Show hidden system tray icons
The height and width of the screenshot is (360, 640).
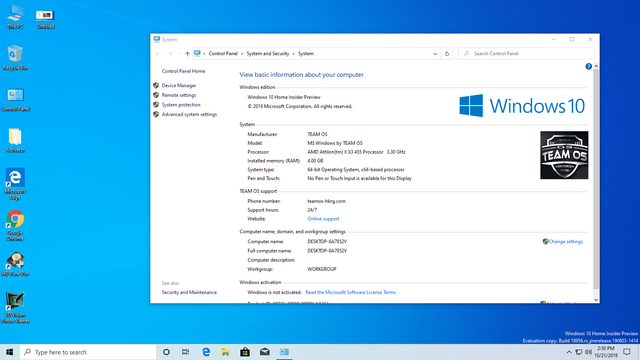pyautogui.click(x=569, y=352)
